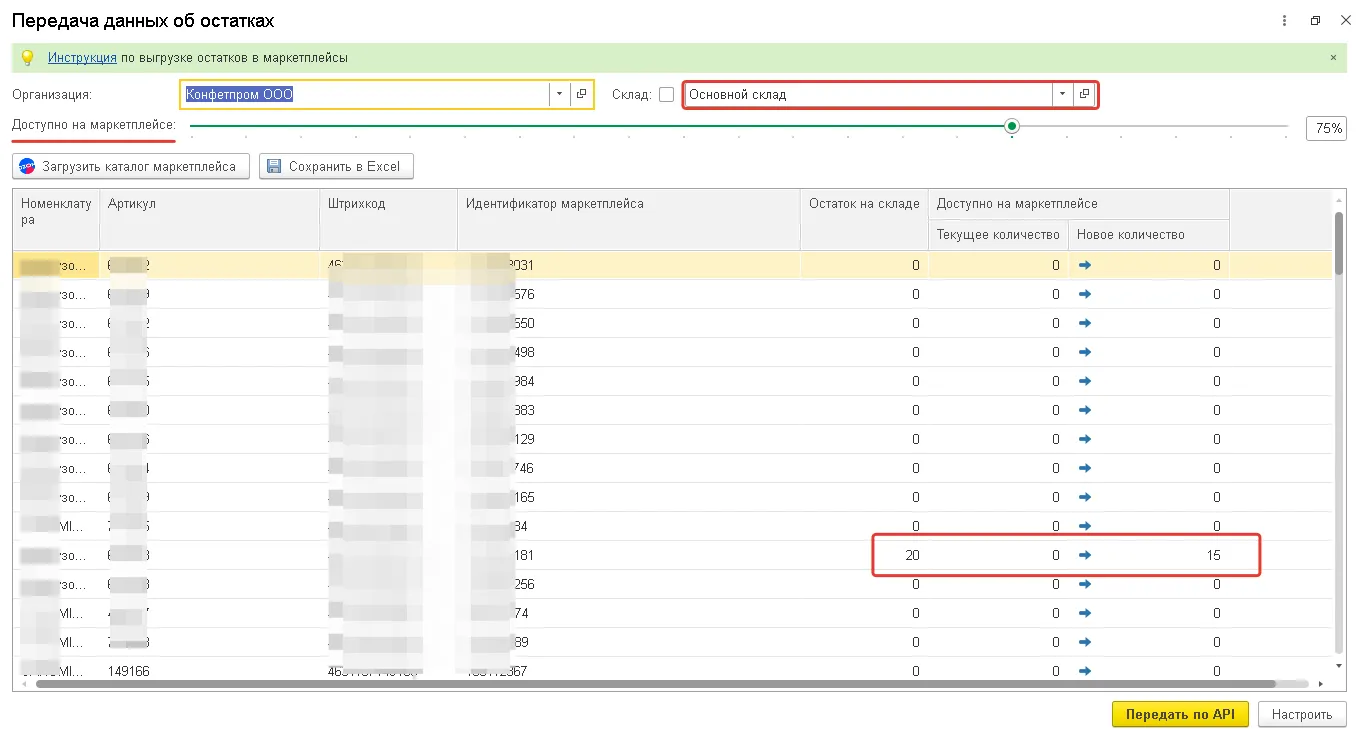The width and height of the screenshot is (1366, 729).
Task: Click the table's vertical scrollbar up arrow
Action: click(1339, 201)
